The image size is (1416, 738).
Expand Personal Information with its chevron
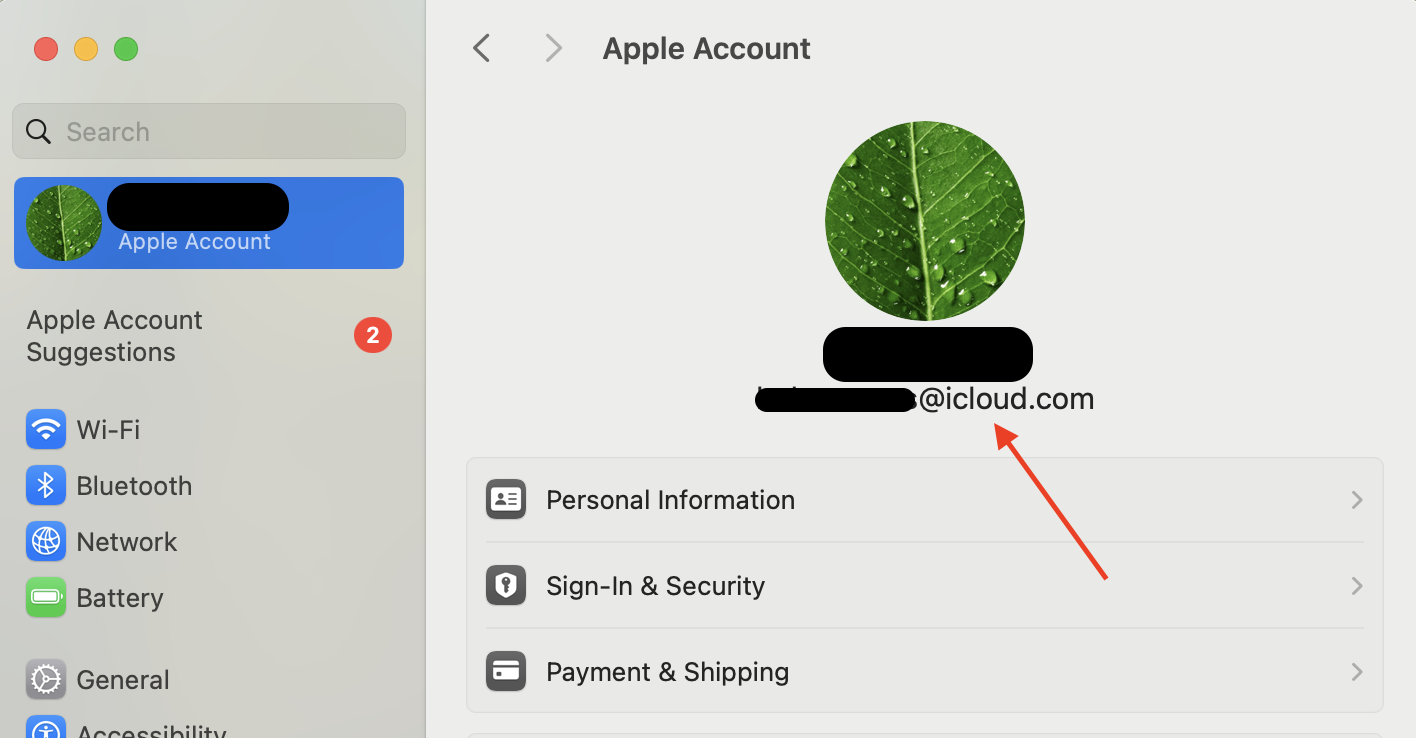point(1357,499)
